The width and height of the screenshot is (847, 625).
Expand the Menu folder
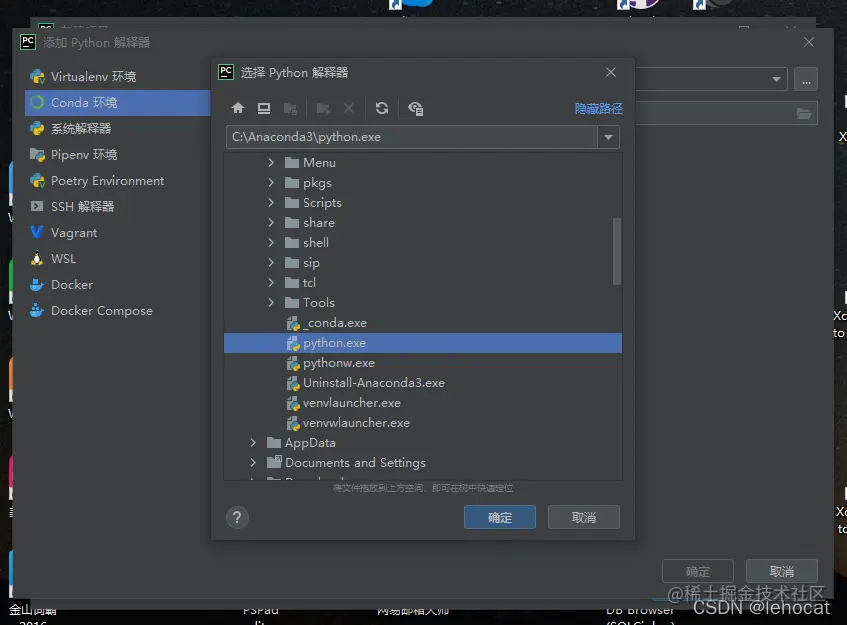point(271,162)
